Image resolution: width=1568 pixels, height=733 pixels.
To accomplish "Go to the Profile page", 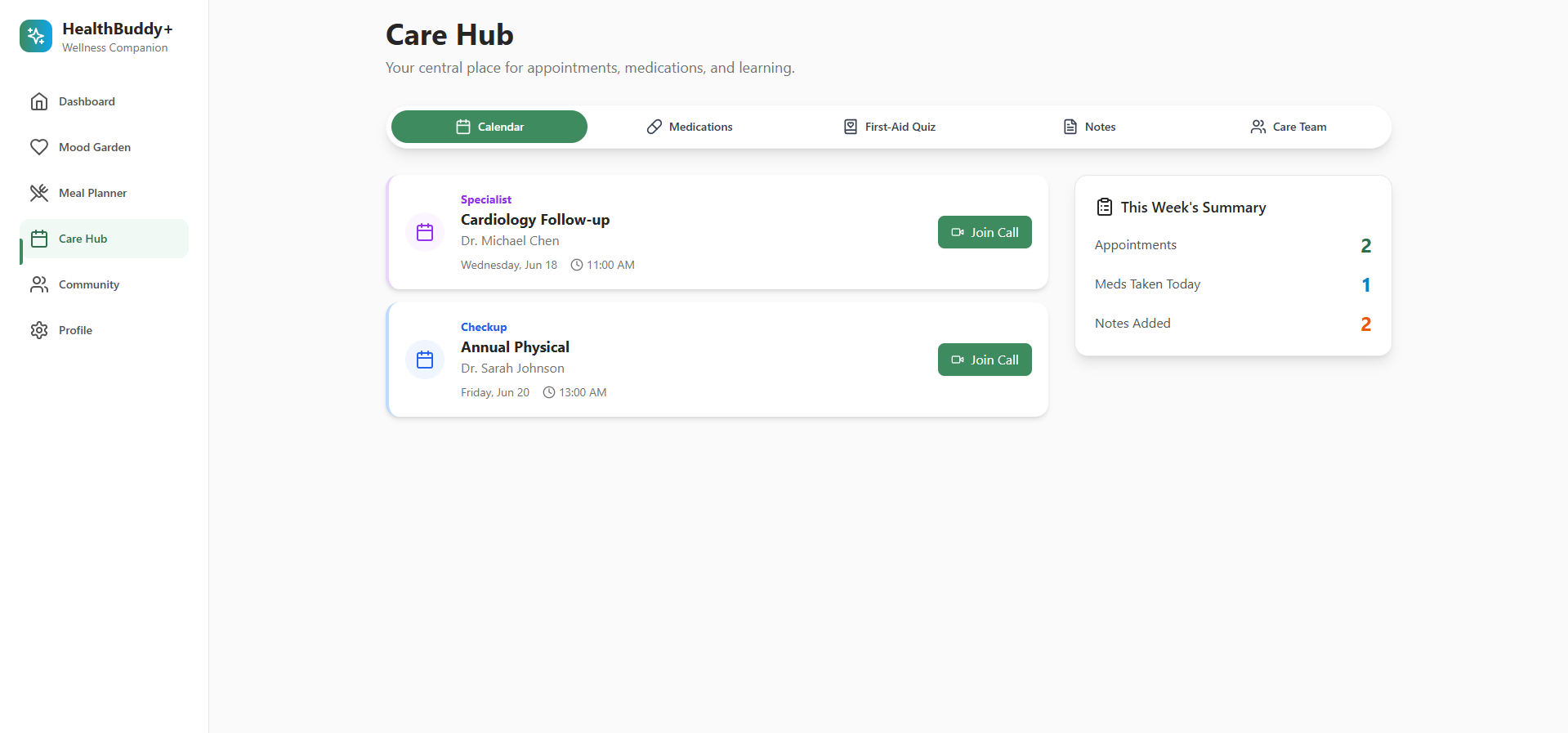I will (x=104, y=330).
